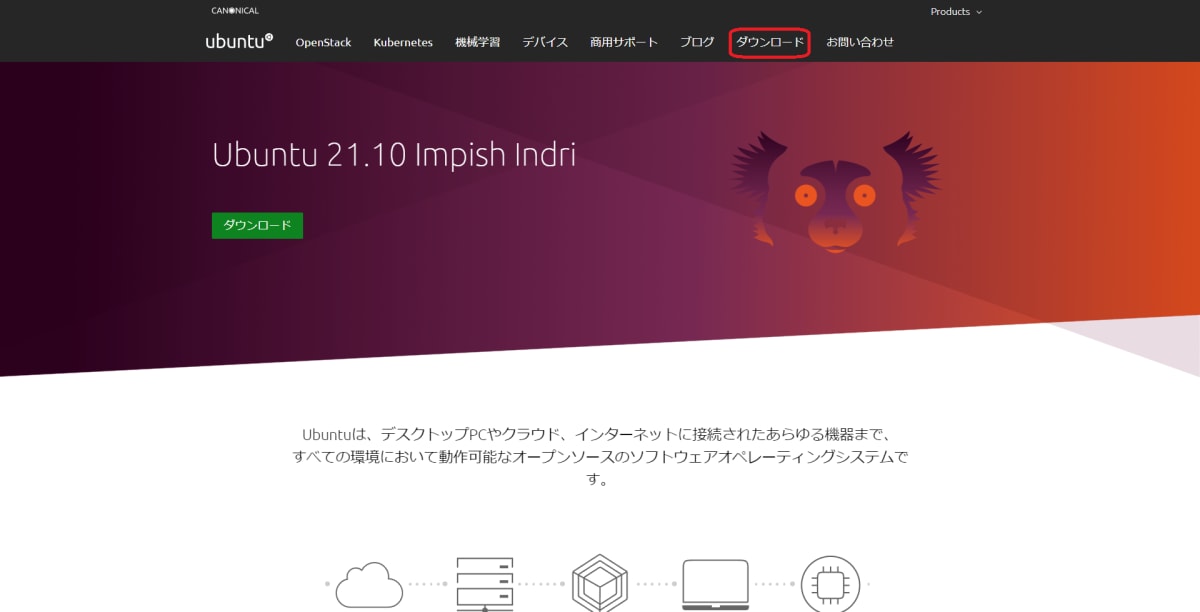Screen dimensions: 1200x612
Task: Click the Ubuntu 21.10 Impish Indri heading
Action: [x=394, y=155]
